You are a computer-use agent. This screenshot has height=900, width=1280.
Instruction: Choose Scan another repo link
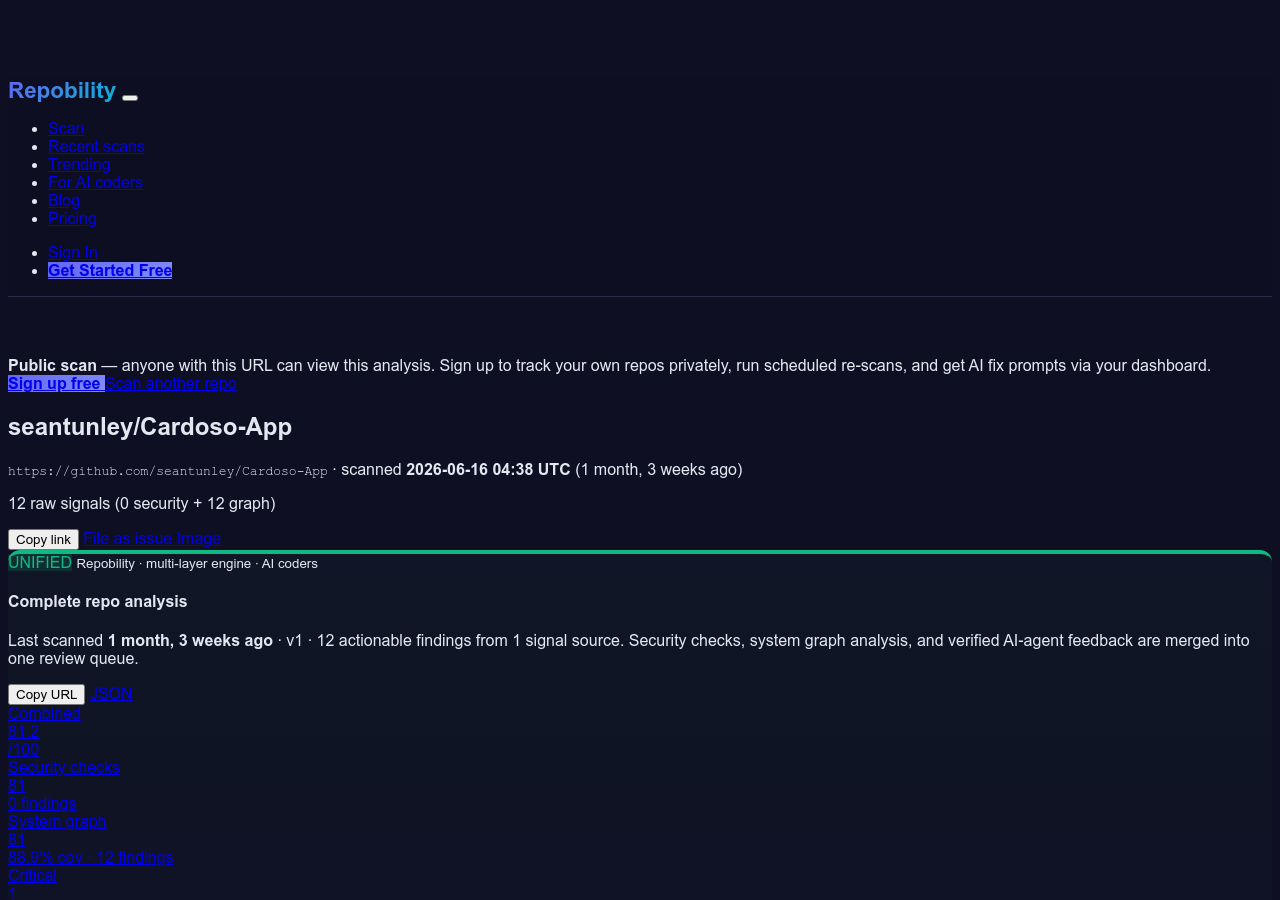(171, 383)
